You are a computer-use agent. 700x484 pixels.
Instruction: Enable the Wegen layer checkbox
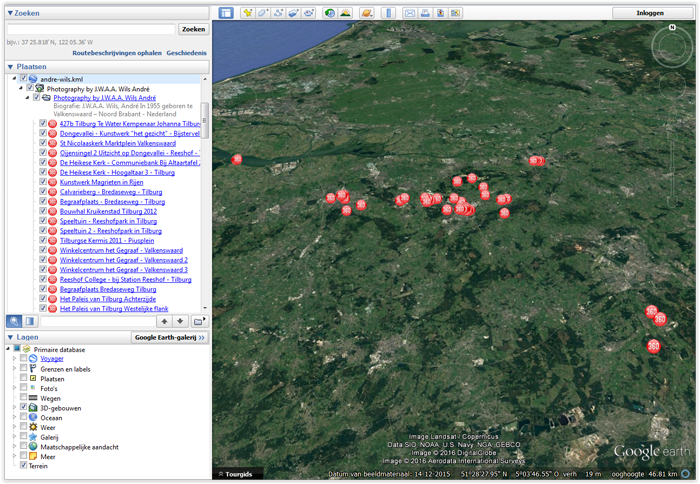24,397
